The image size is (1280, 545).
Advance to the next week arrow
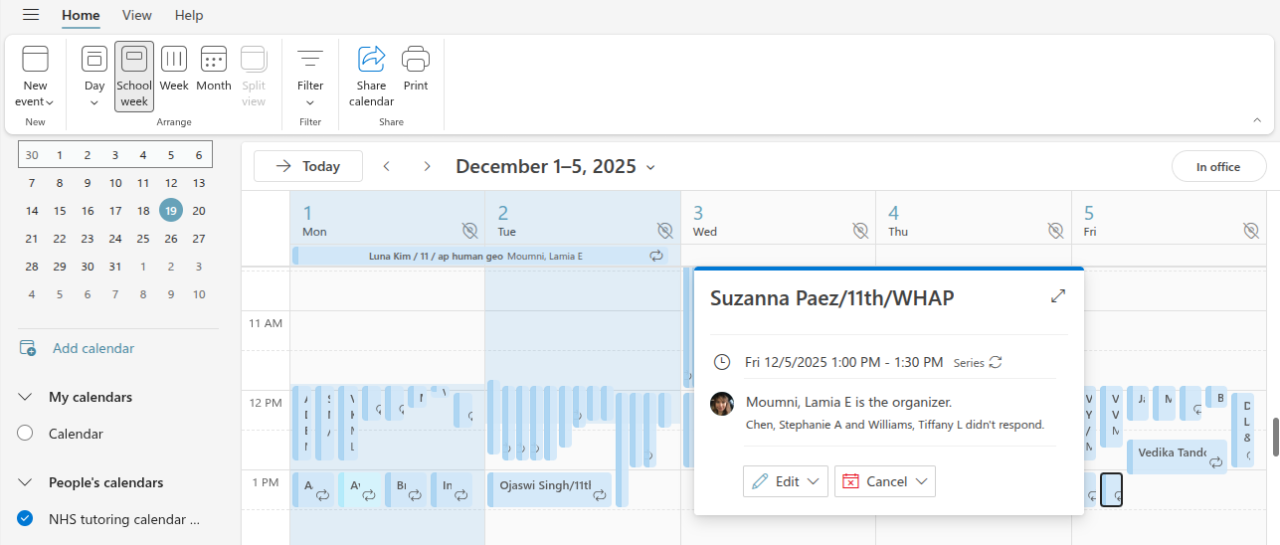click(x=427, y=166)
